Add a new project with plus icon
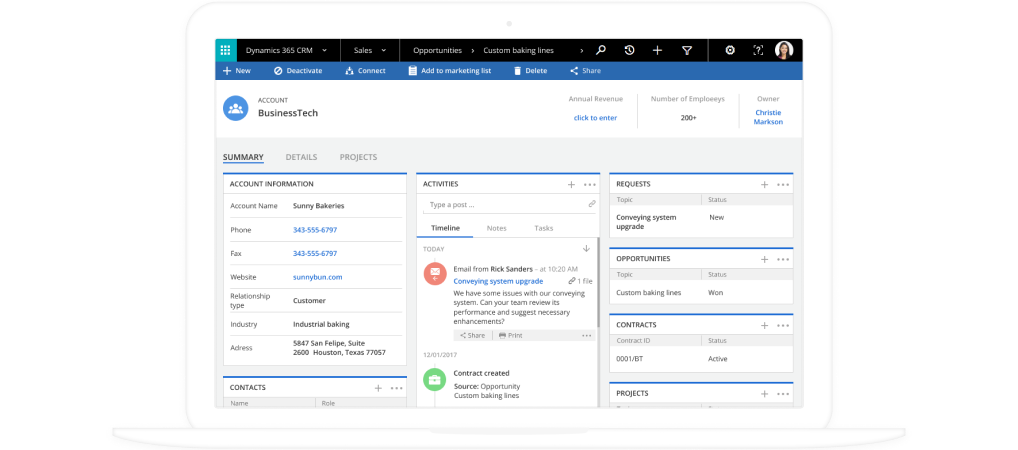The width and height of the screenshot is (1018, 450). (765, 394)
